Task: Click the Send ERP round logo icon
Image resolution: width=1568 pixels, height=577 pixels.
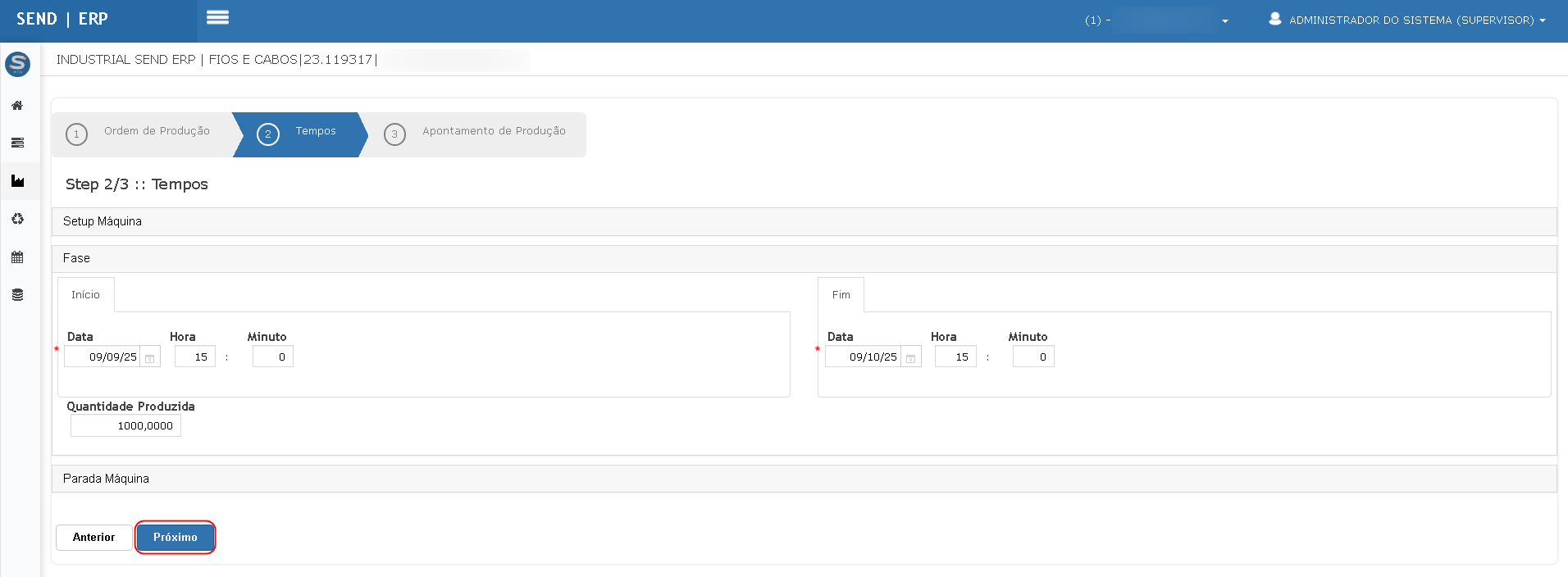Action: tap(17, 64)
